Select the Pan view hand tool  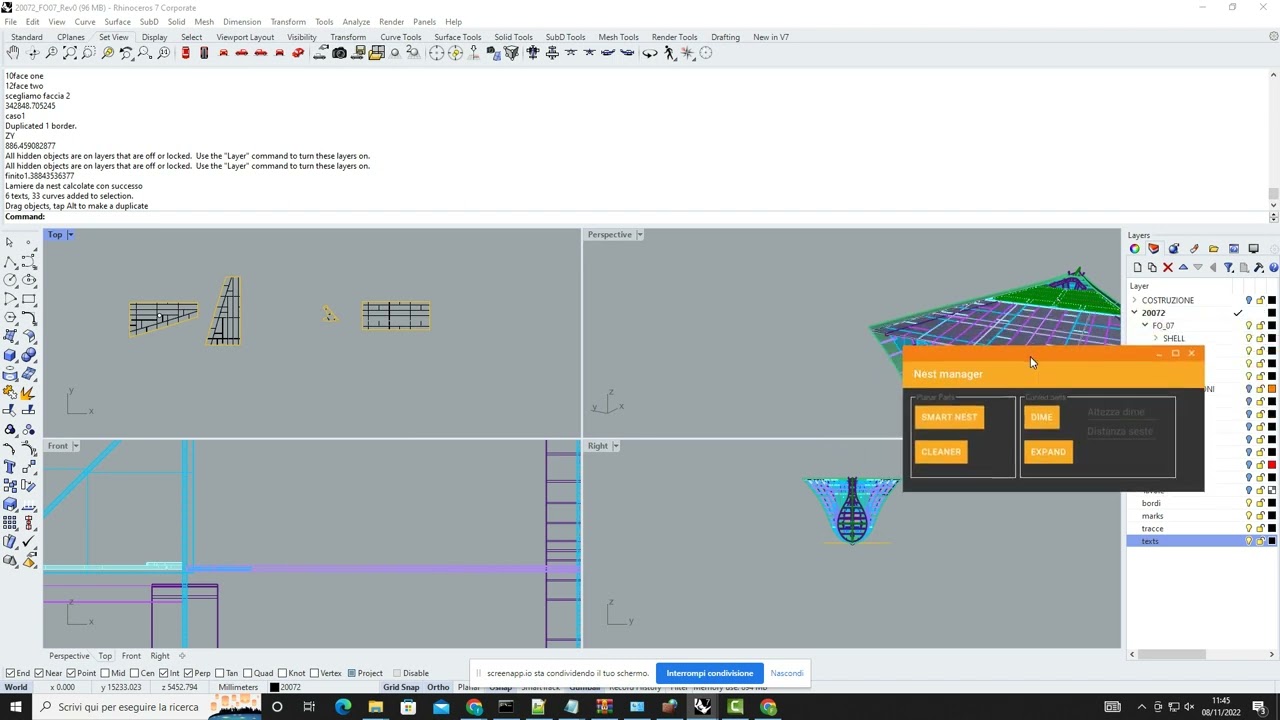coord(13,53)
